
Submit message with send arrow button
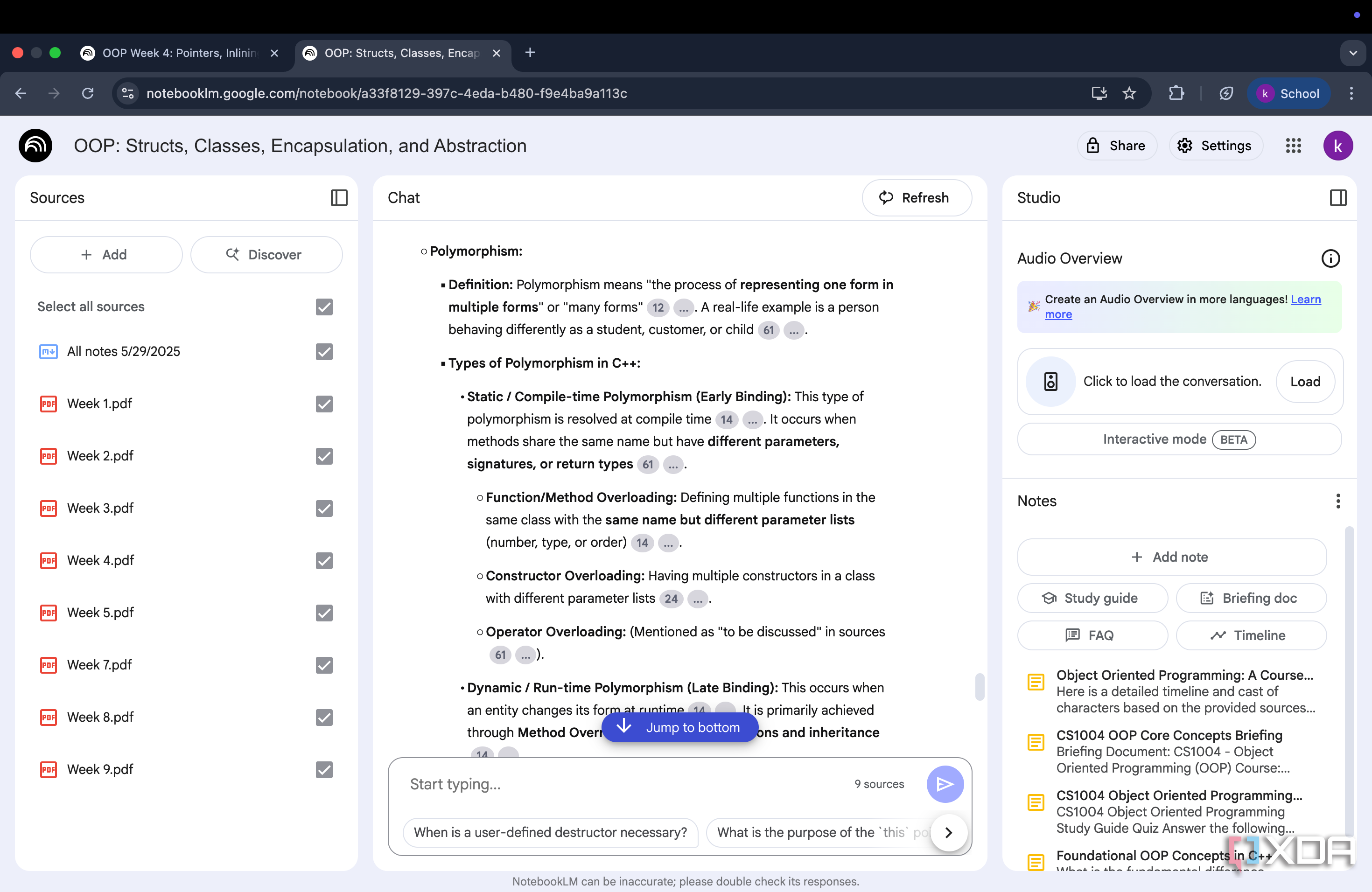(944, 784)
